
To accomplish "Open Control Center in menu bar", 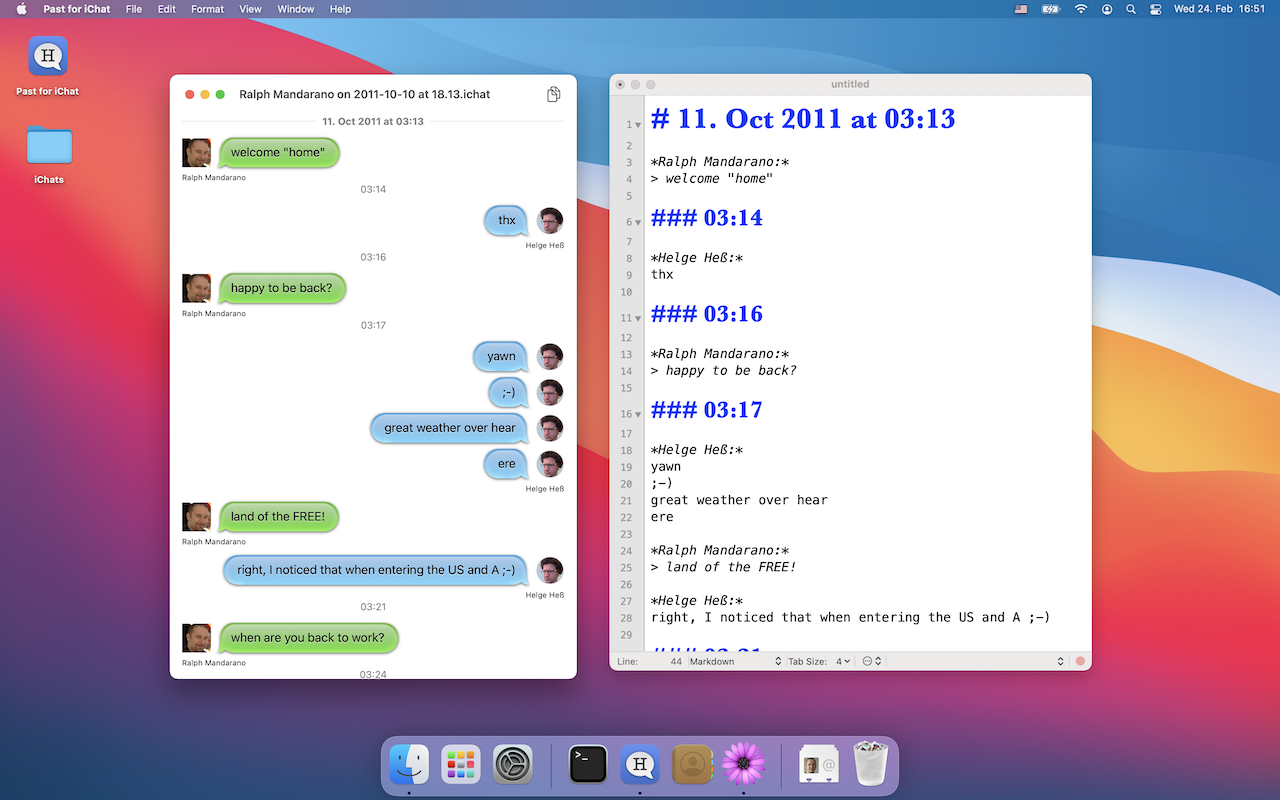I will click(x=1156, y=9).
